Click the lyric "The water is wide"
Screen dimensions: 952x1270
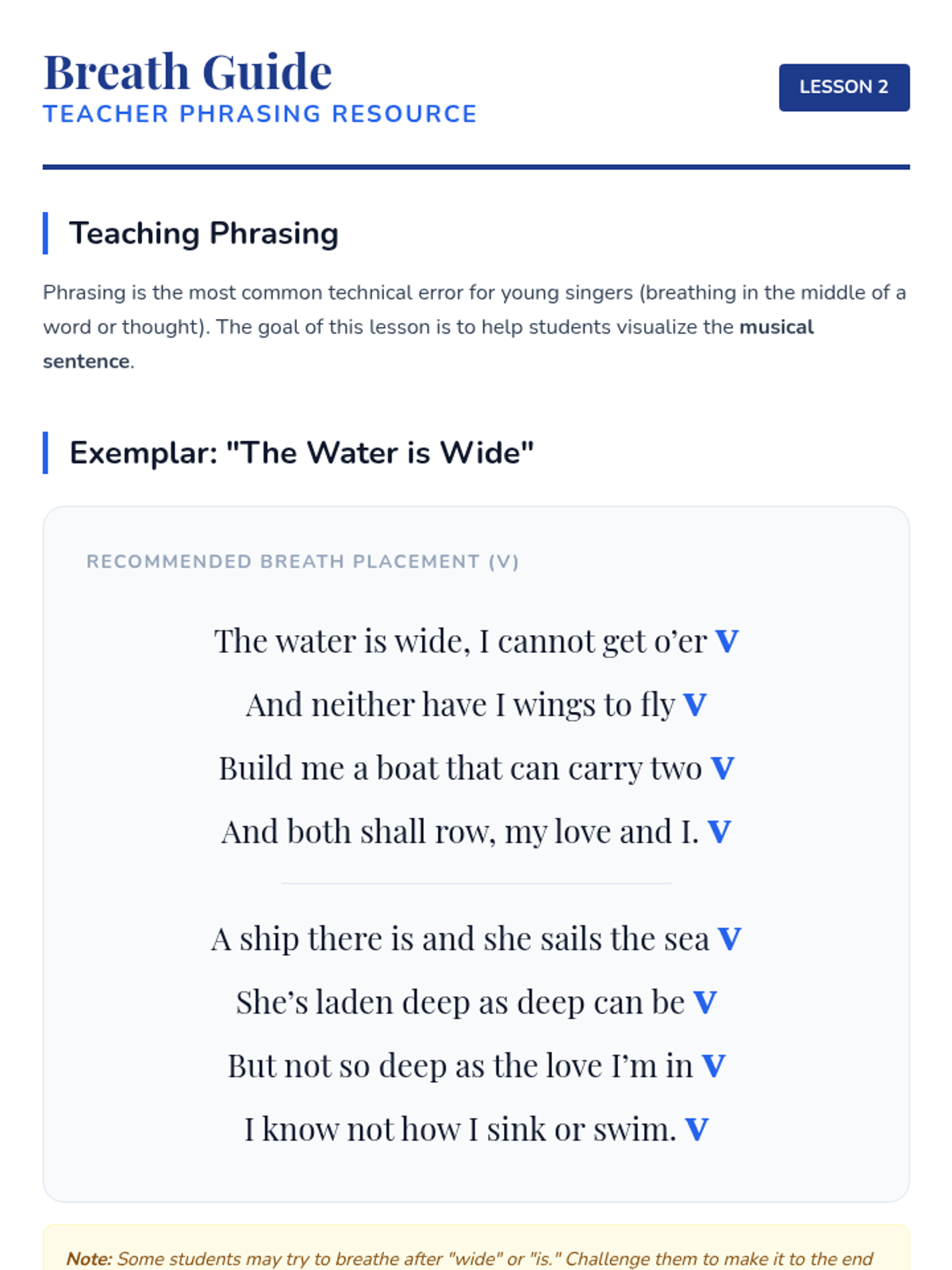point(341,641)
